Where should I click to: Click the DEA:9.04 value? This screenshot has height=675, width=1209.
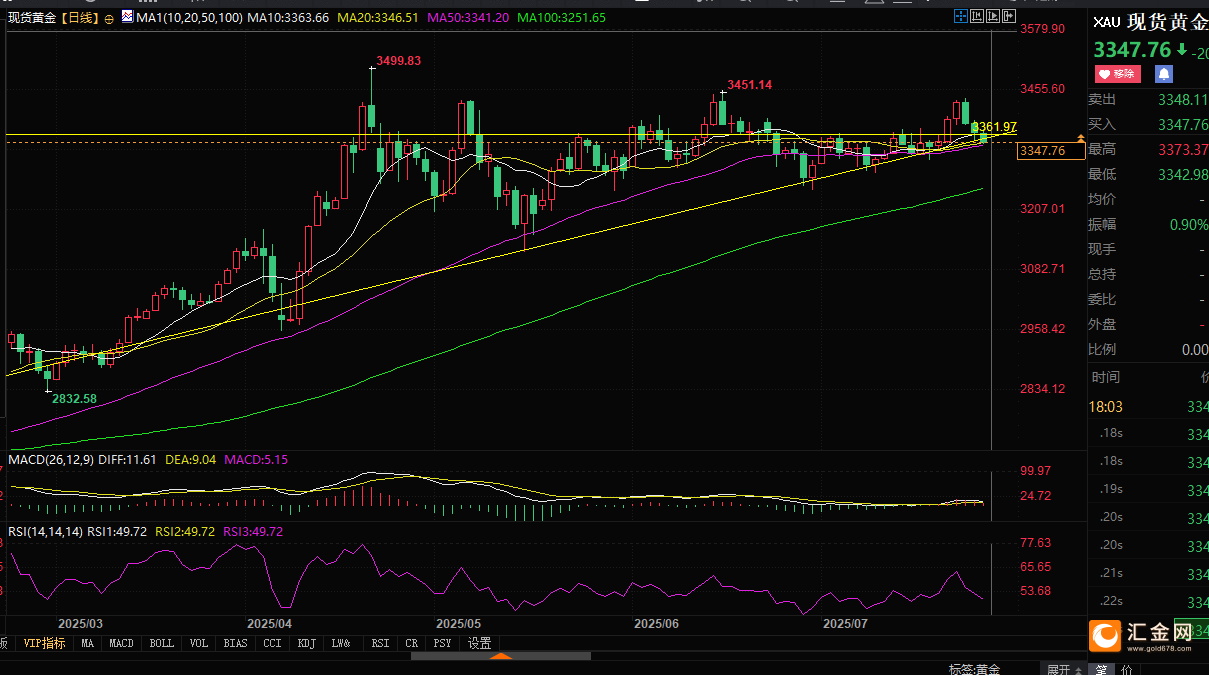click(189, 460)
